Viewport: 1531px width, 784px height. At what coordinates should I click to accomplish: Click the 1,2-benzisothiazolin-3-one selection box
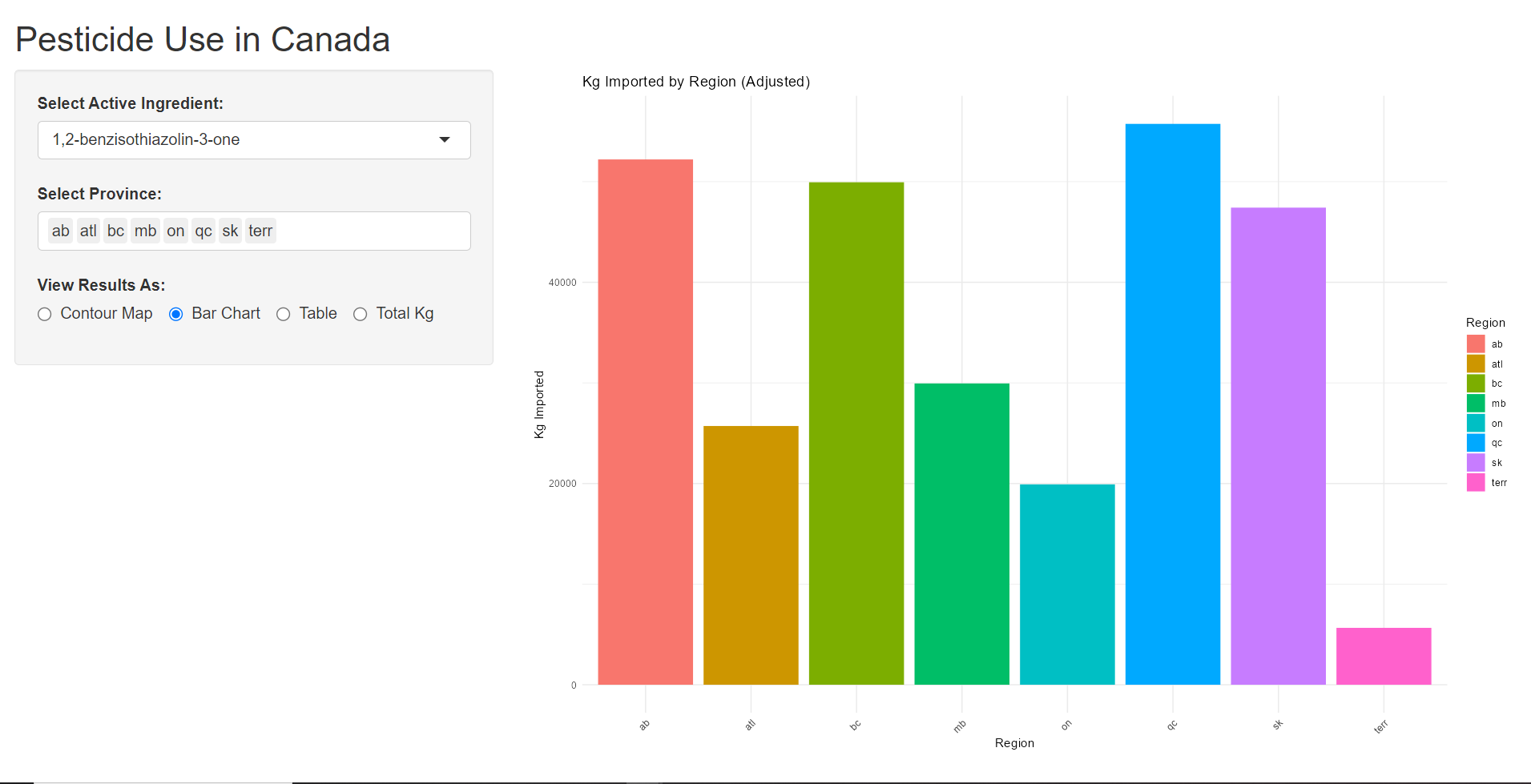tap(254, 140)
